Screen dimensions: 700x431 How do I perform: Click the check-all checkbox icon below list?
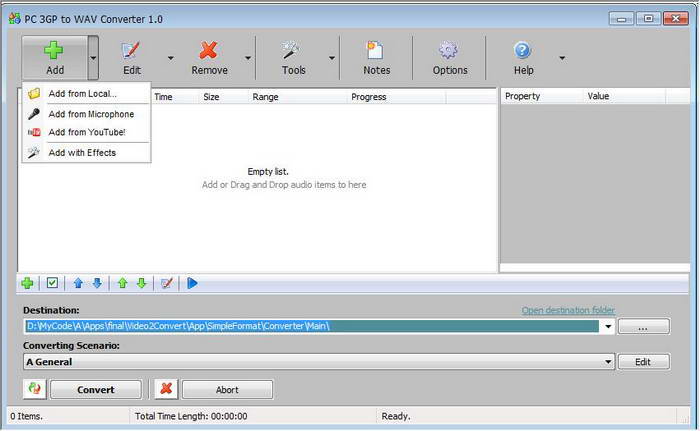52,283
